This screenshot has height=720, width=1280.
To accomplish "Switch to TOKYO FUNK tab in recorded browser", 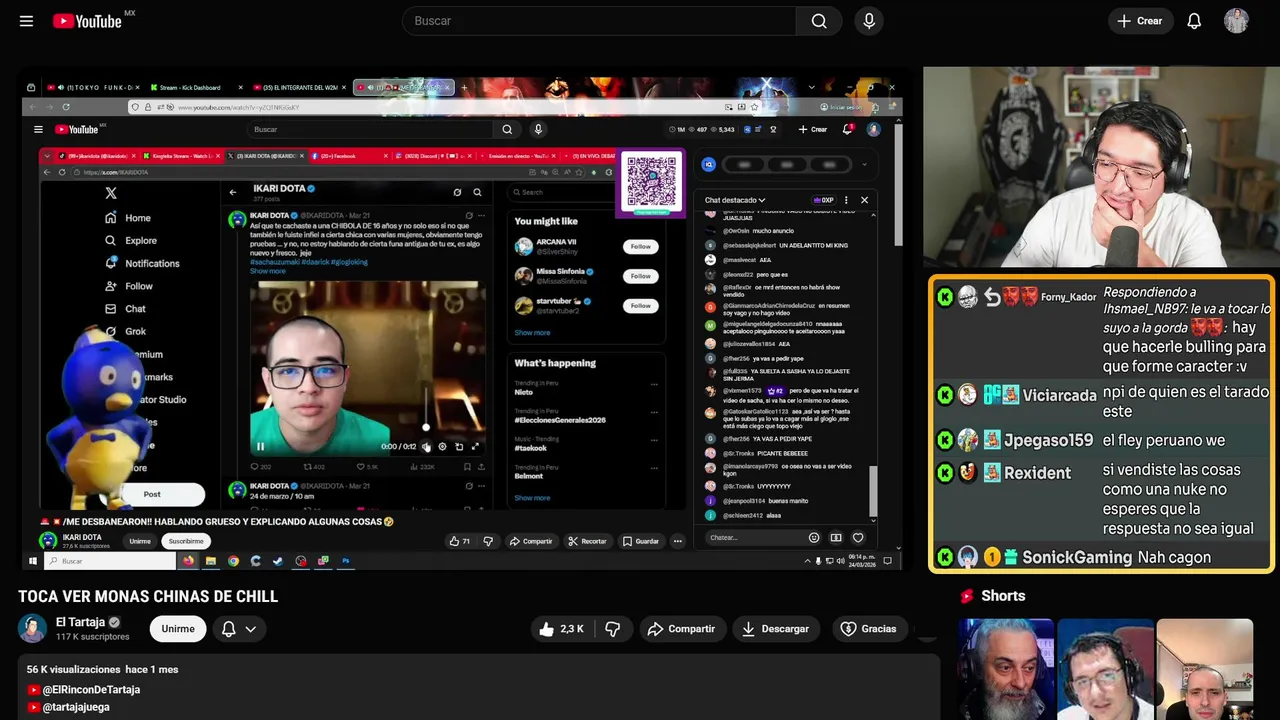I will point(92,88).
